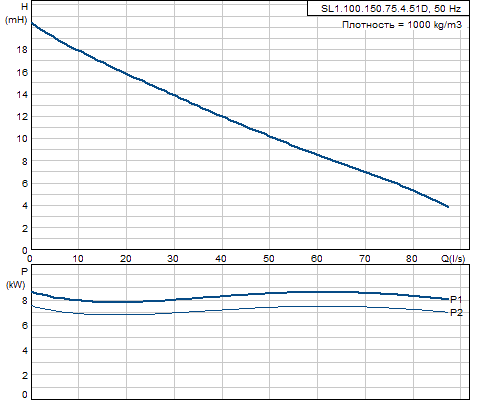
Task: Click the 4 tick on power axis
Action: 25,350
